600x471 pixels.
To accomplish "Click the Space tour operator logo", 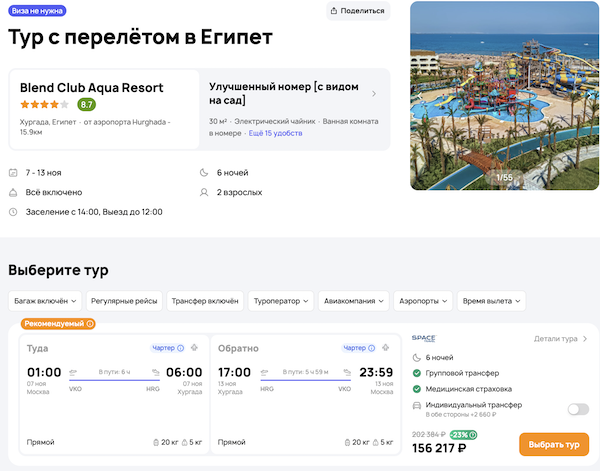I will point(423,339).
